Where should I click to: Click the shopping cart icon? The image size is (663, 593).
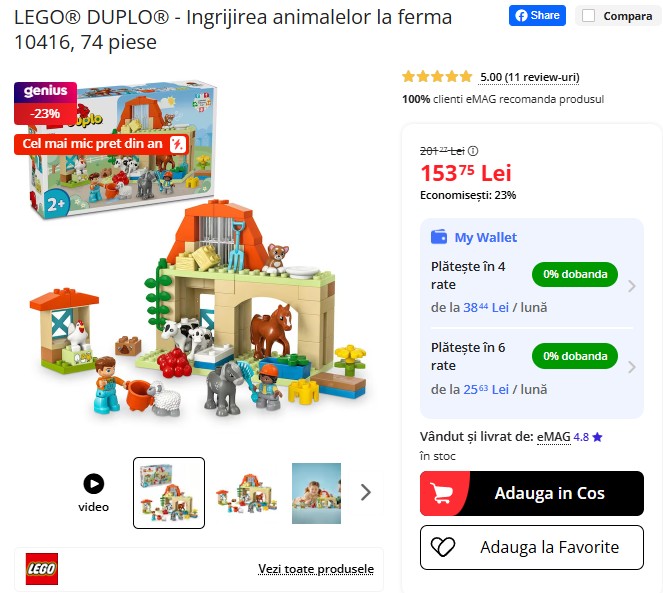click(441, 493)
